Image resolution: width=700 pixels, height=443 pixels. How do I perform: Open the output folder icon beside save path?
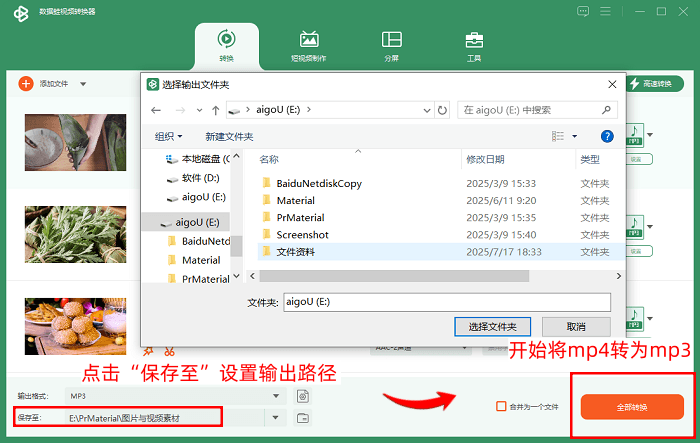[x=303, y=418]
